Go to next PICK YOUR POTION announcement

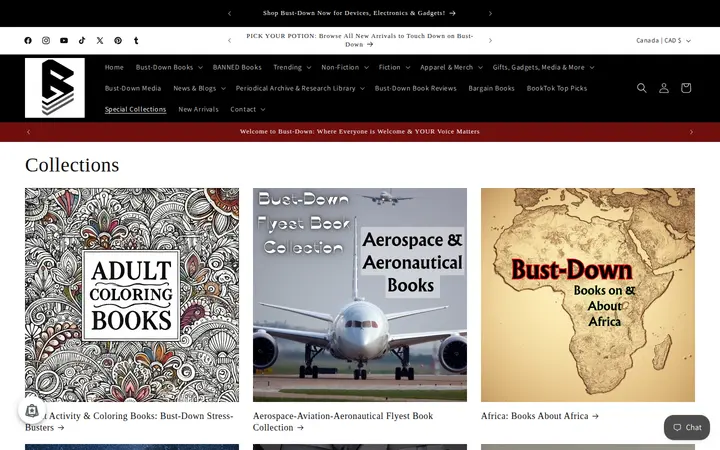tap(490, 40)
